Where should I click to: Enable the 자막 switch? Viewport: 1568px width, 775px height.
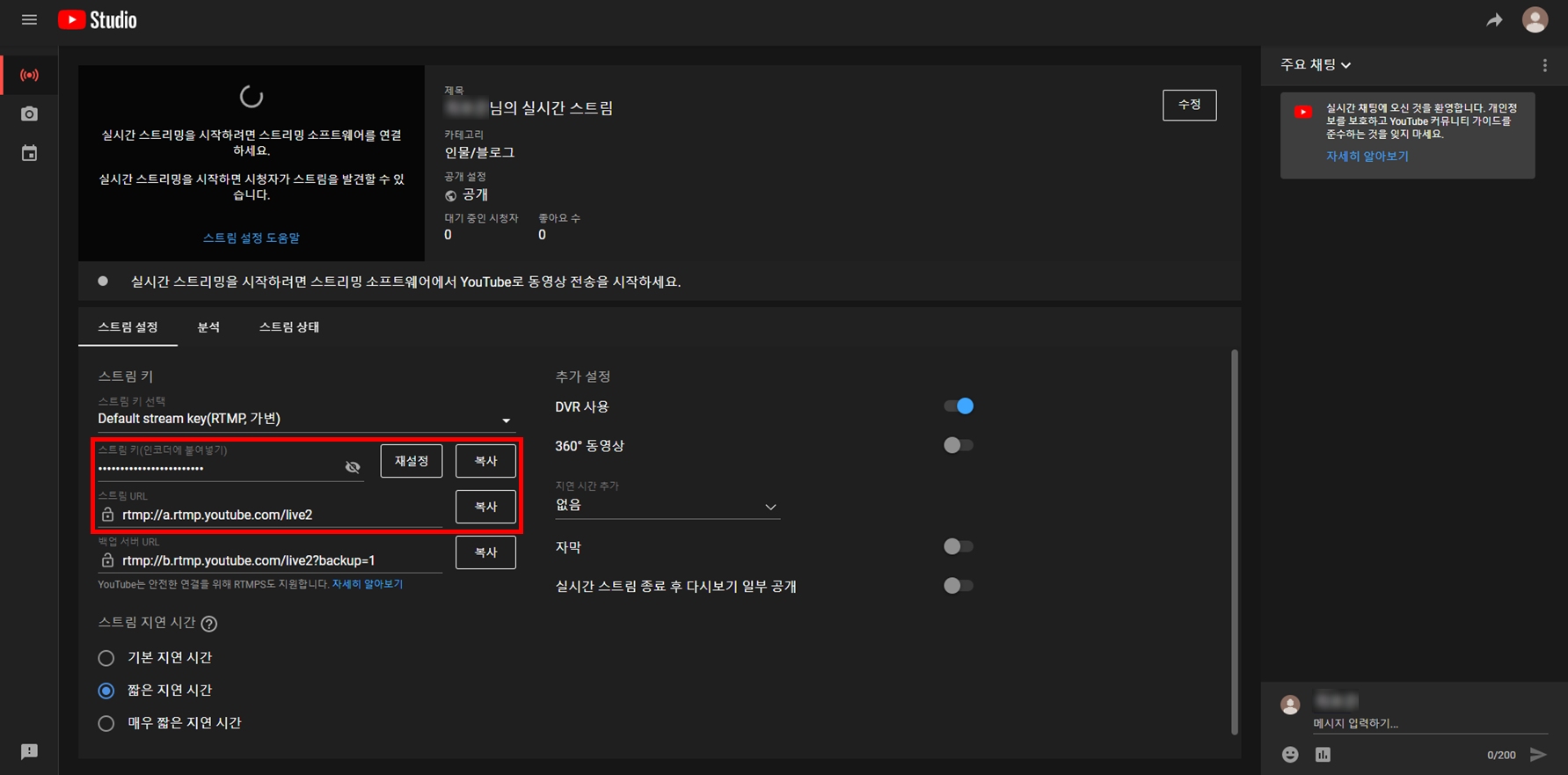tap(958, 546)
